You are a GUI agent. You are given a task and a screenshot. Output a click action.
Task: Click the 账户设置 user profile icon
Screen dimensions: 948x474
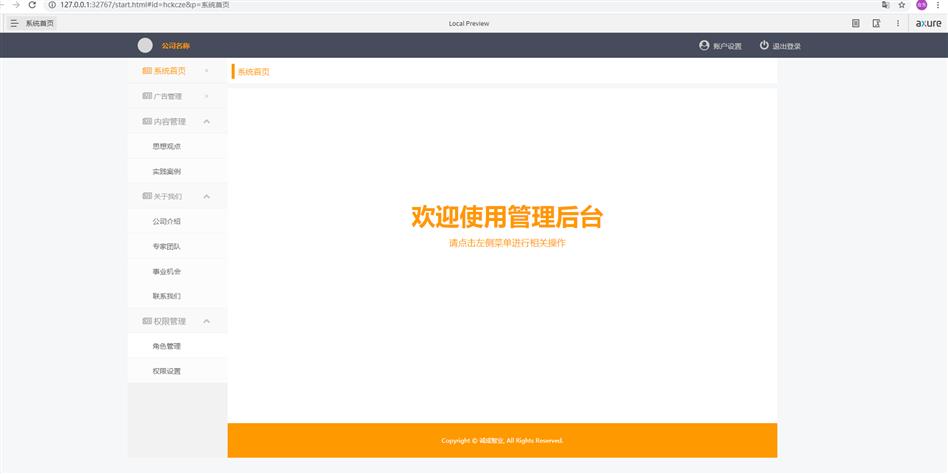coord(704,45)
